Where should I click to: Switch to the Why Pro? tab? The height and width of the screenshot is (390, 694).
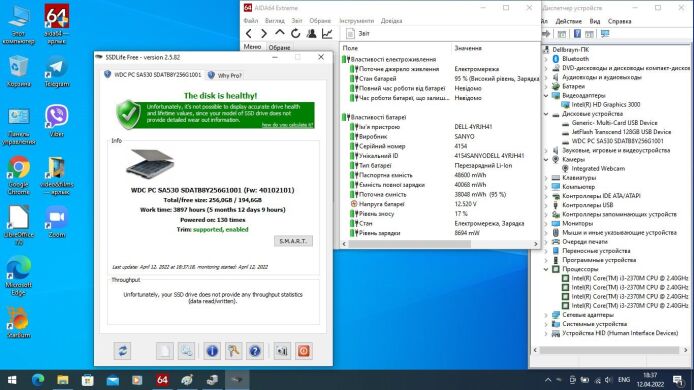(x=225, y=75)
